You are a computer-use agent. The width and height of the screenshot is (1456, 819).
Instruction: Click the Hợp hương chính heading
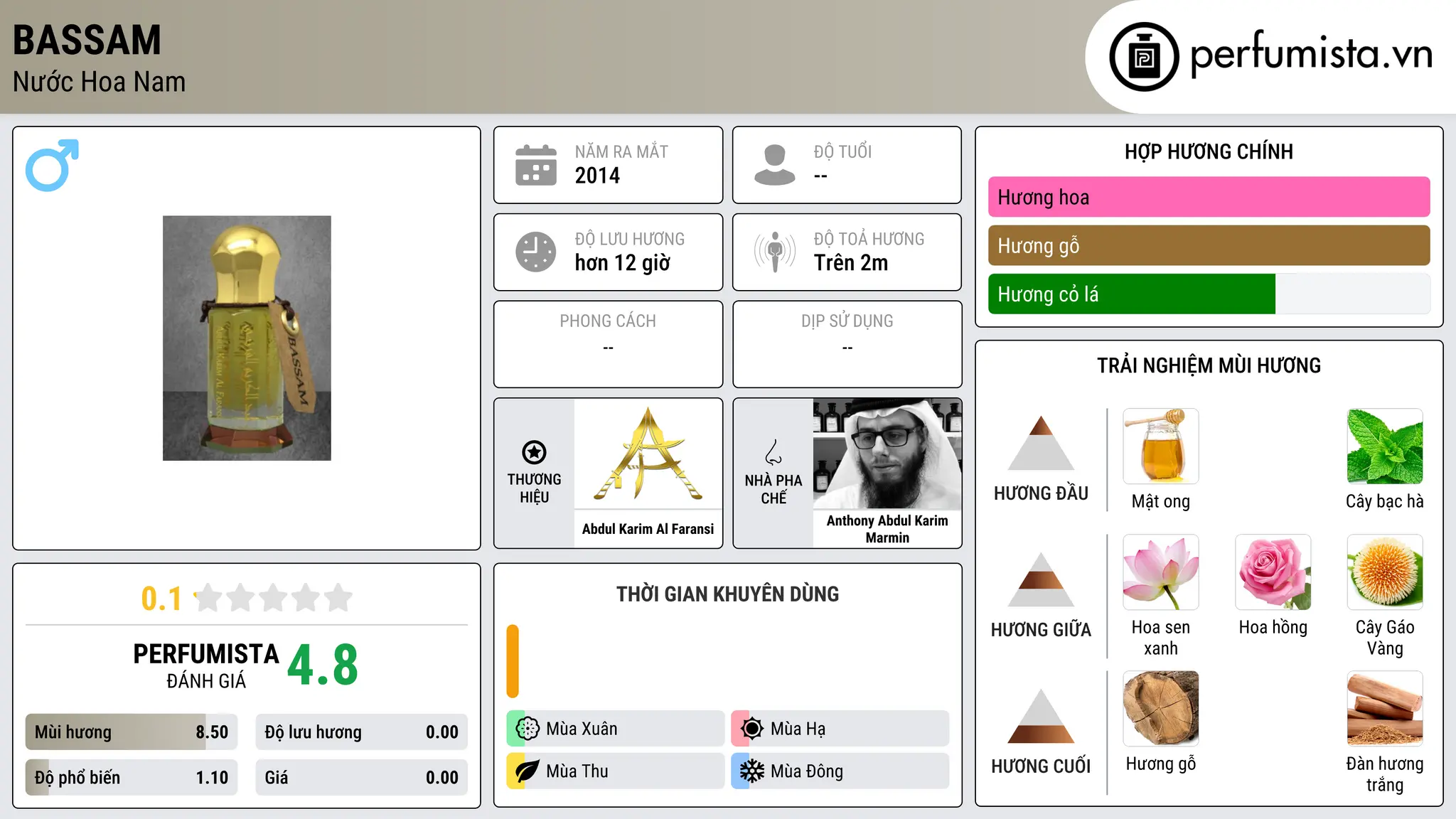pos(1209,151)
